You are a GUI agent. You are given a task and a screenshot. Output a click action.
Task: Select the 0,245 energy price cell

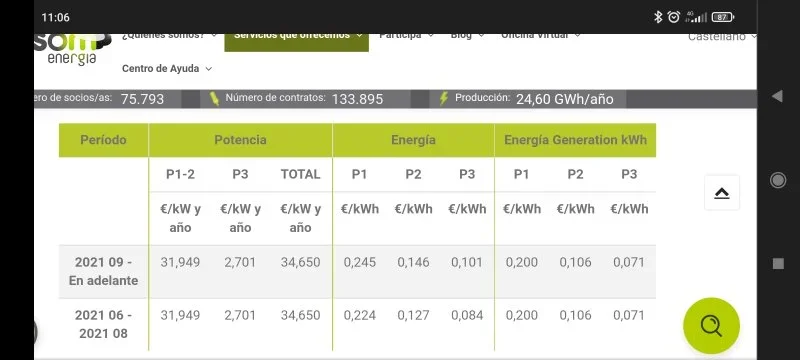point(360,262)
